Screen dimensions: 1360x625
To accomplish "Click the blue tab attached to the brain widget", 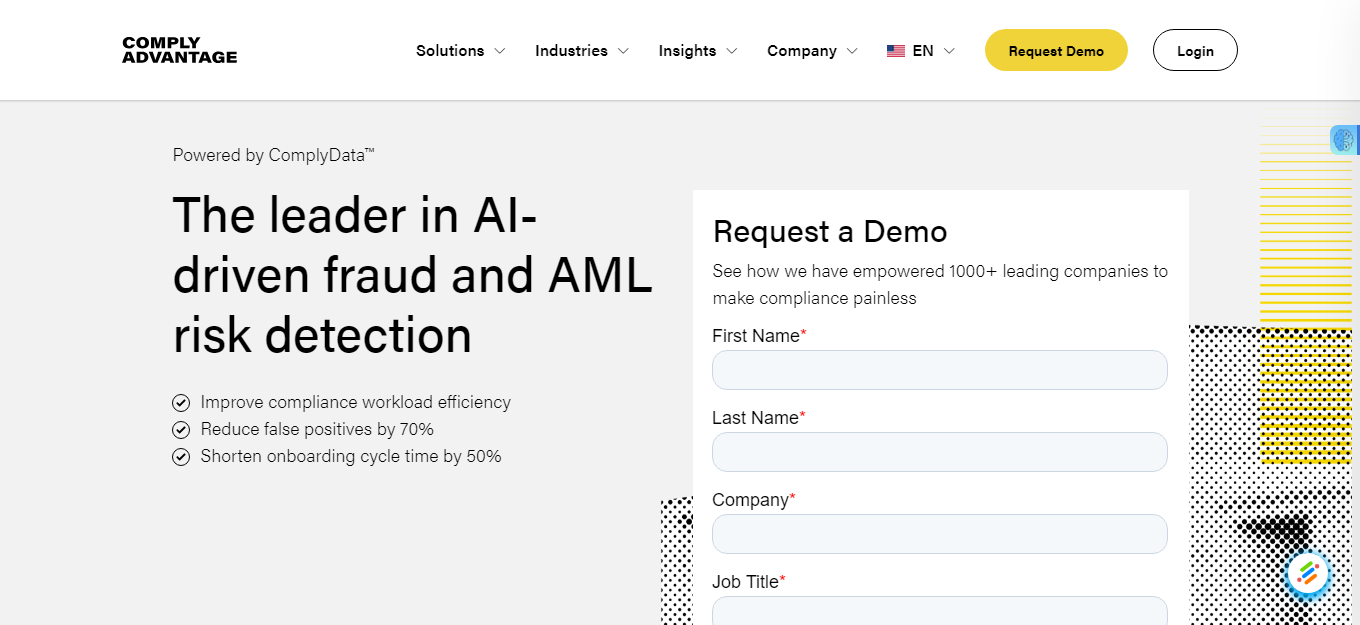I will pyautogui.click(x=1355, y=141).
